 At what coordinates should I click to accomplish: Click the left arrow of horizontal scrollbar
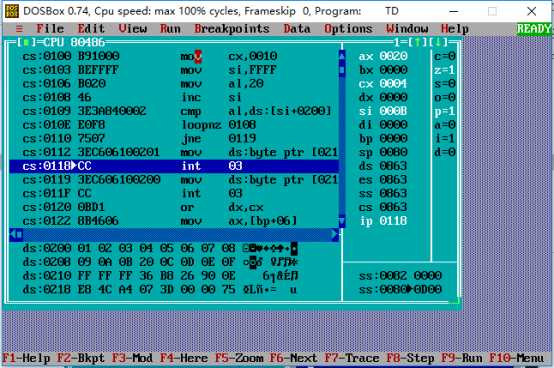coord(13,234)
